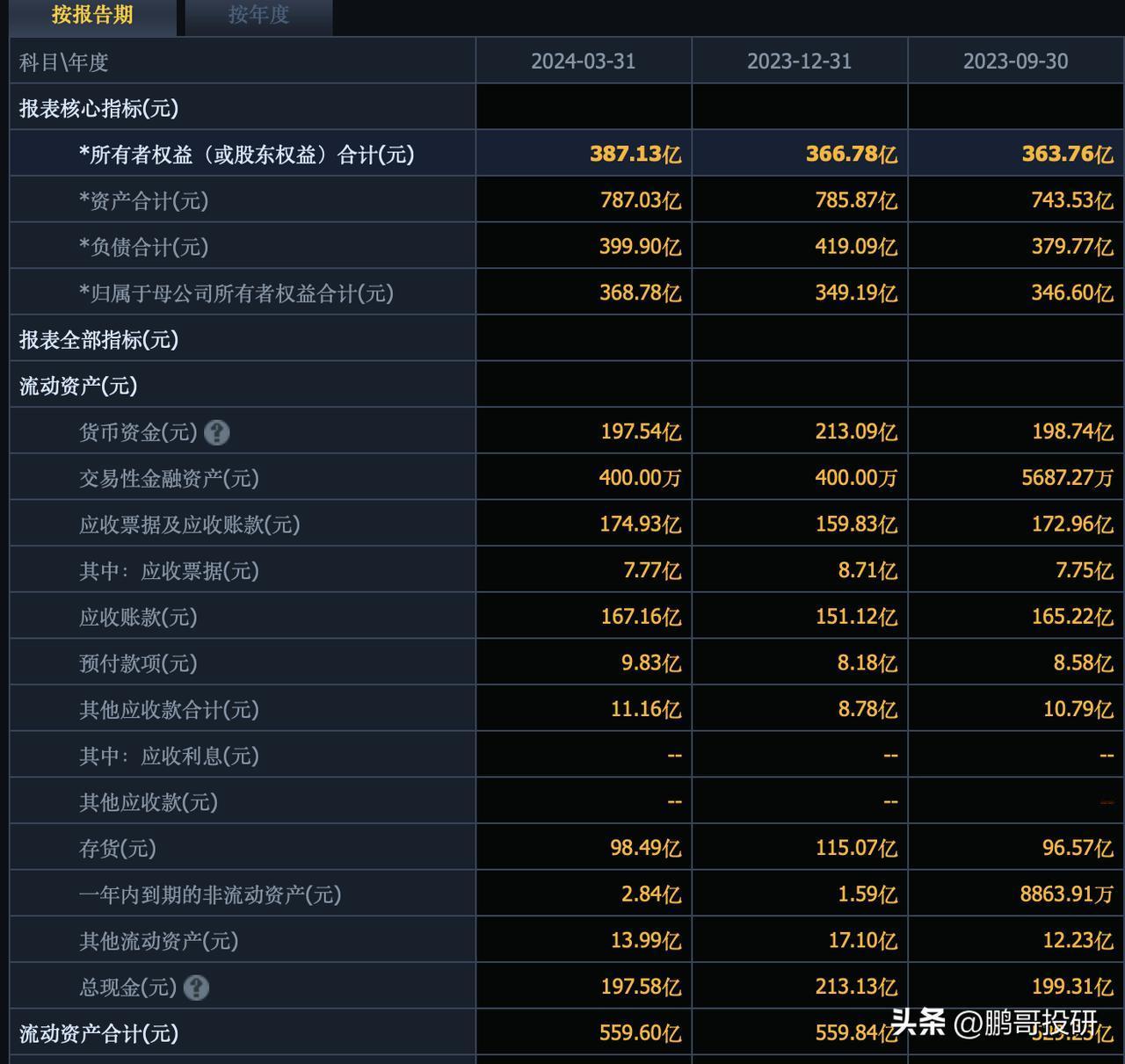Click the value 368.78亿

[640, 293]
